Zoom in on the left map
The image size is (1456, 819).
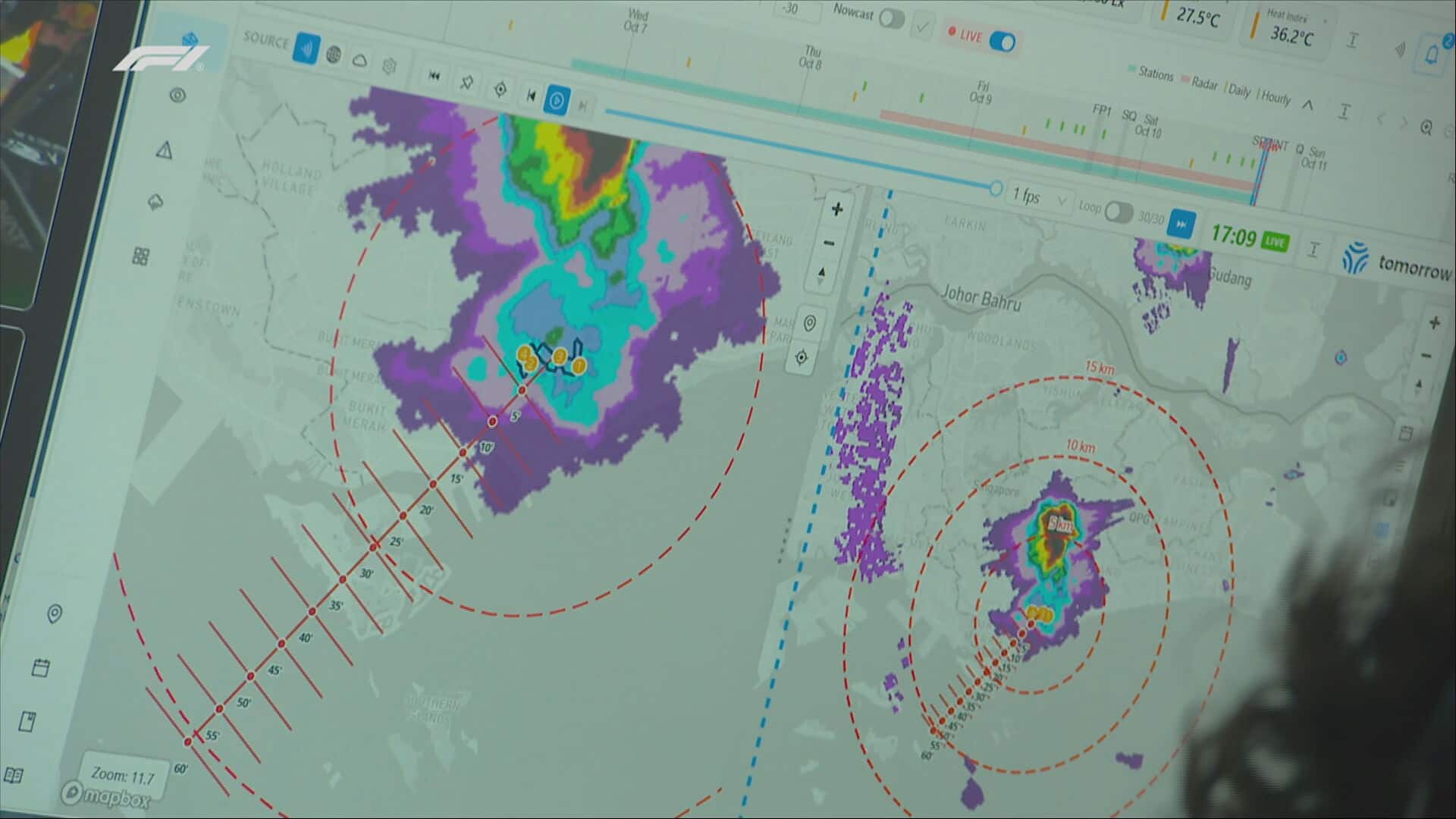(x=836, y=209)
